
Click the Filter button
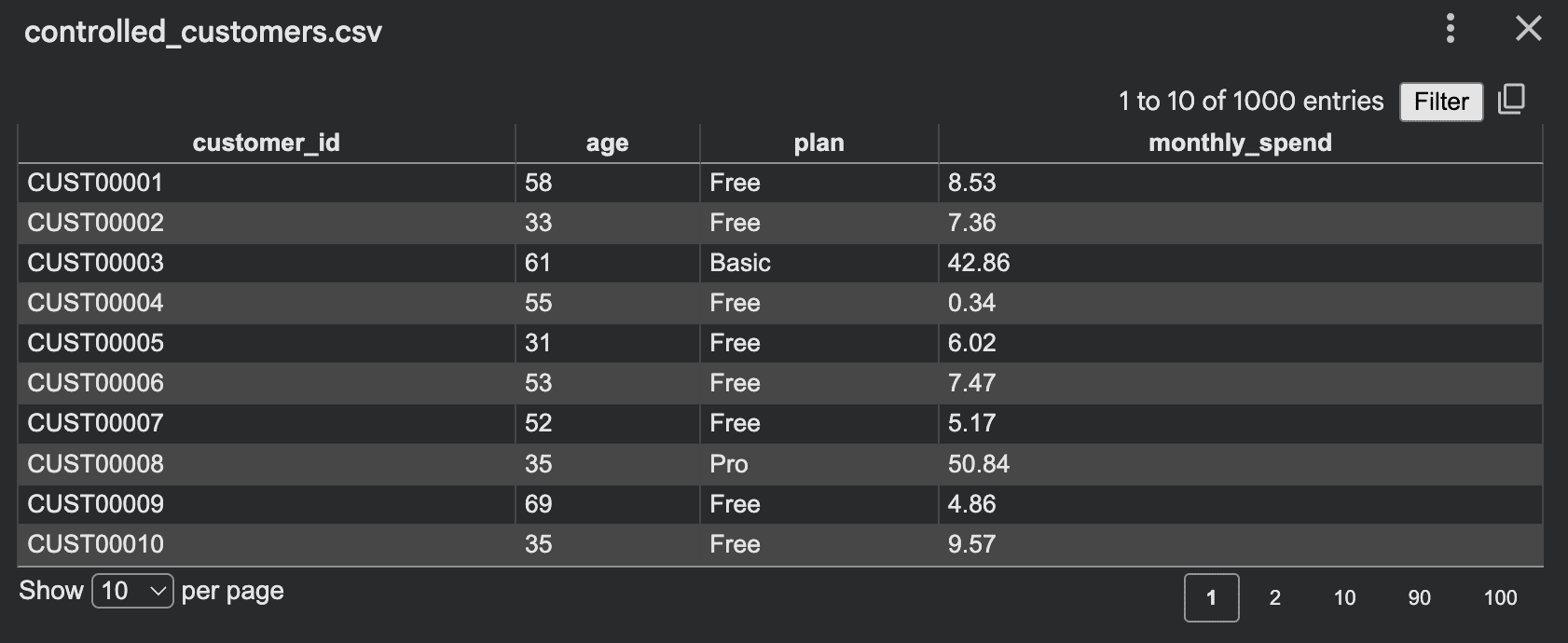coord(1440,102)
